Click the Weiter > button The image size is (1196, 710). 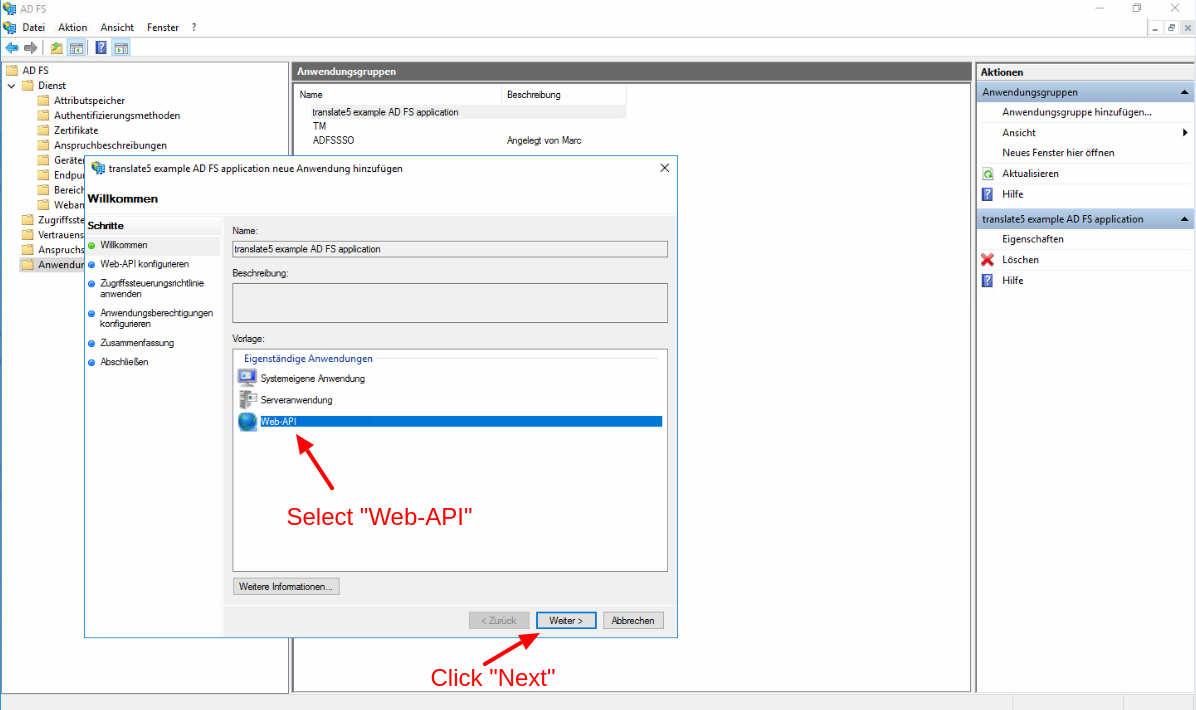(x=566, y=621)
